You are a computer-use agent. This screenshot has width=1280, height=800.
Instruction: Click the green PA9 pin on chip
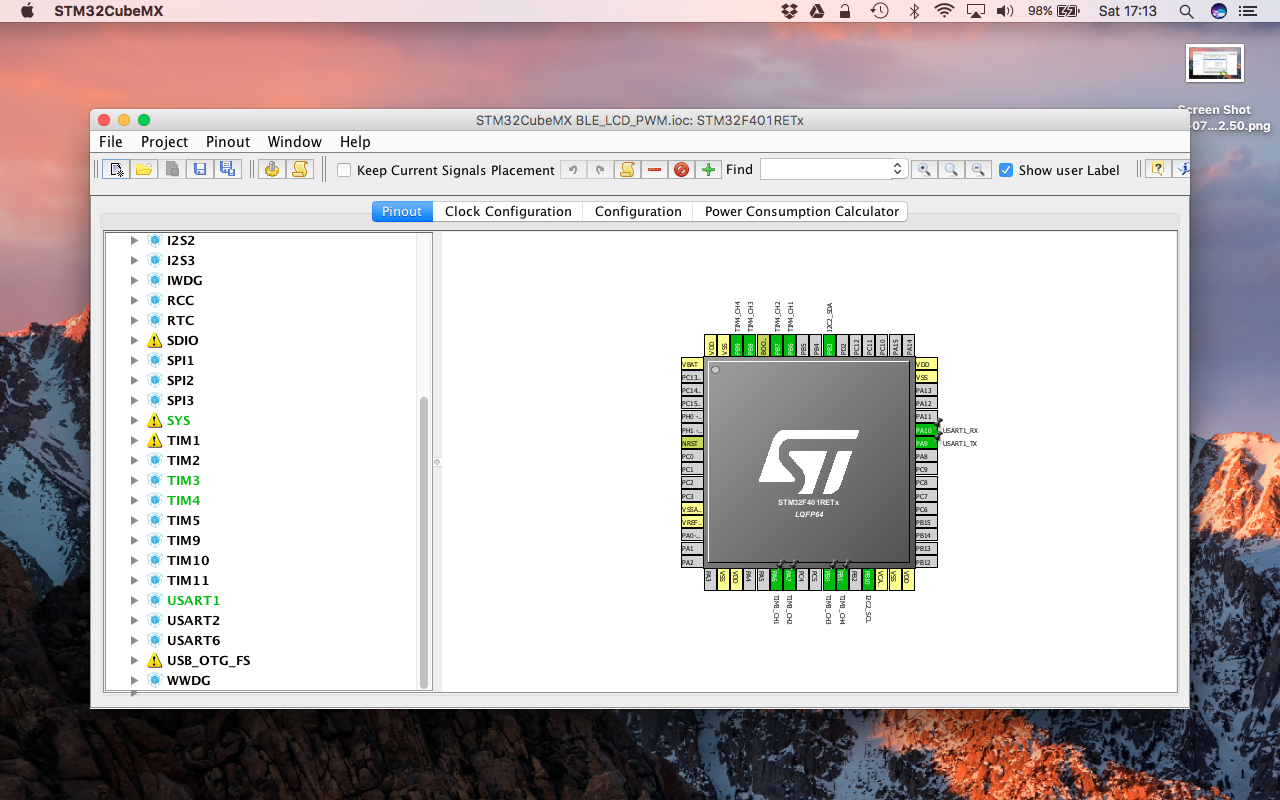coord(927,443)
